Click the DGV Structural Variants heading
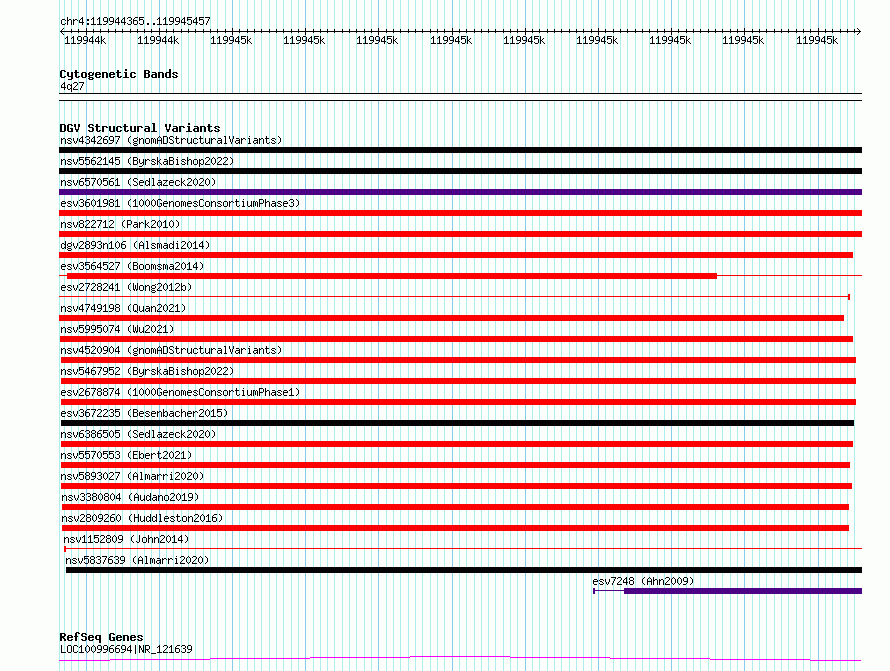The image size is (890, 671). pos(140,128)
